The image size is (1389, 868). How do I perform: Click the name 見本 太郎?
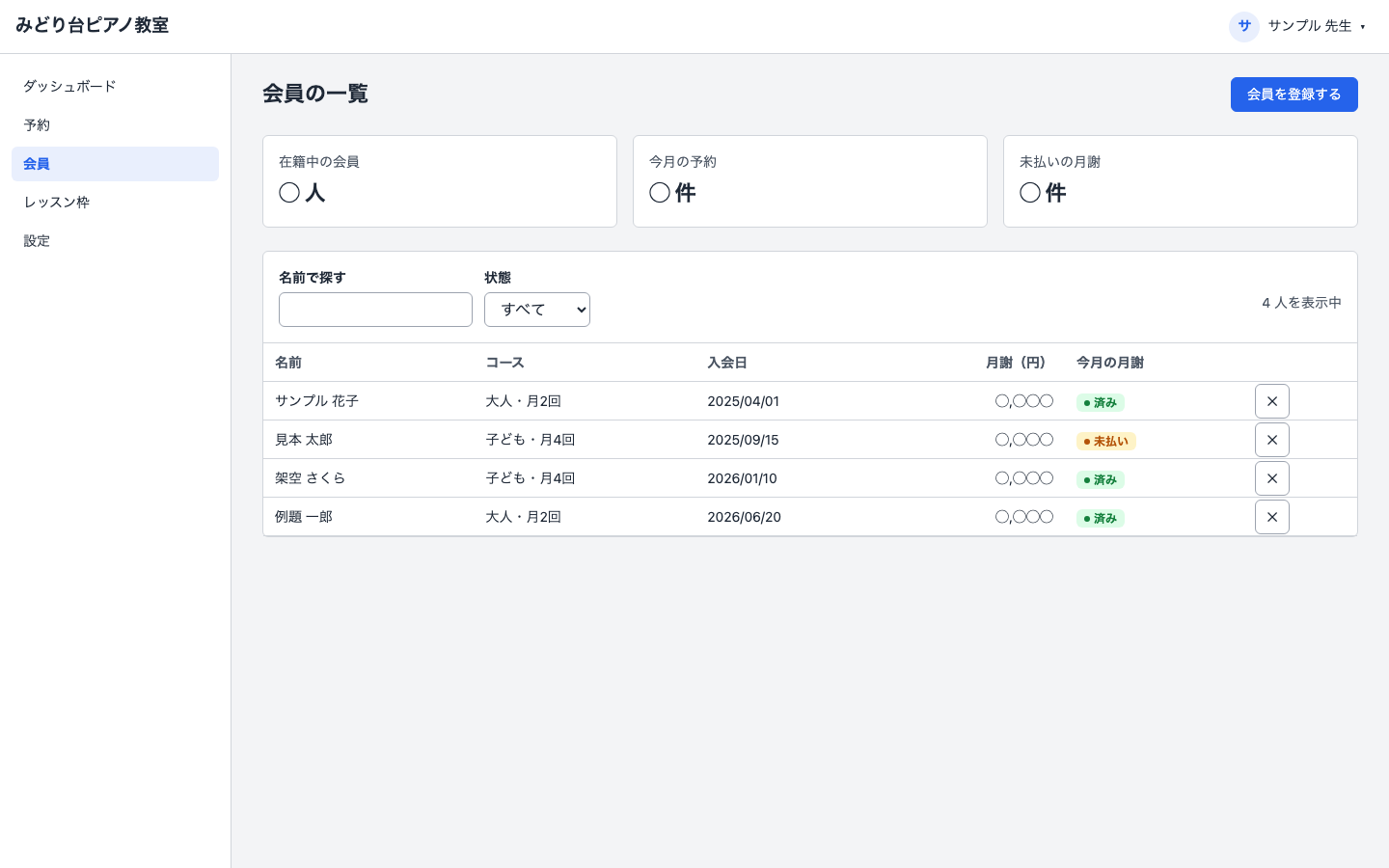(x=304, y=440)
